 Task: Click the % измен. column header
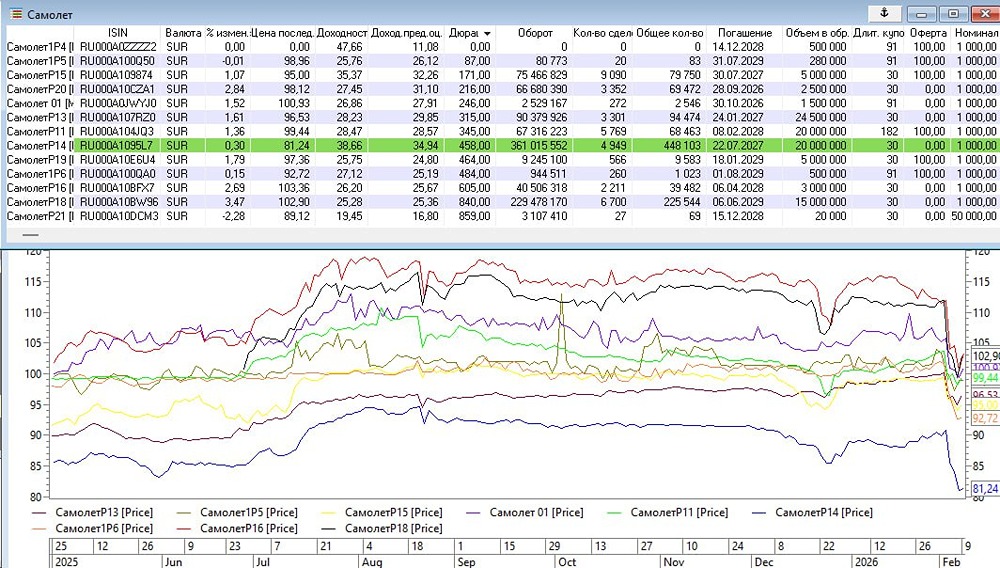227,33
